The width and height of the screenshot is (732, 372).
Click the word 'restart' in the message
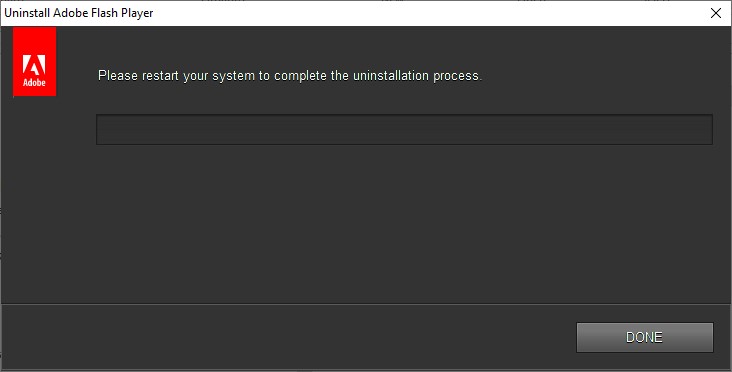pos(160,76)
